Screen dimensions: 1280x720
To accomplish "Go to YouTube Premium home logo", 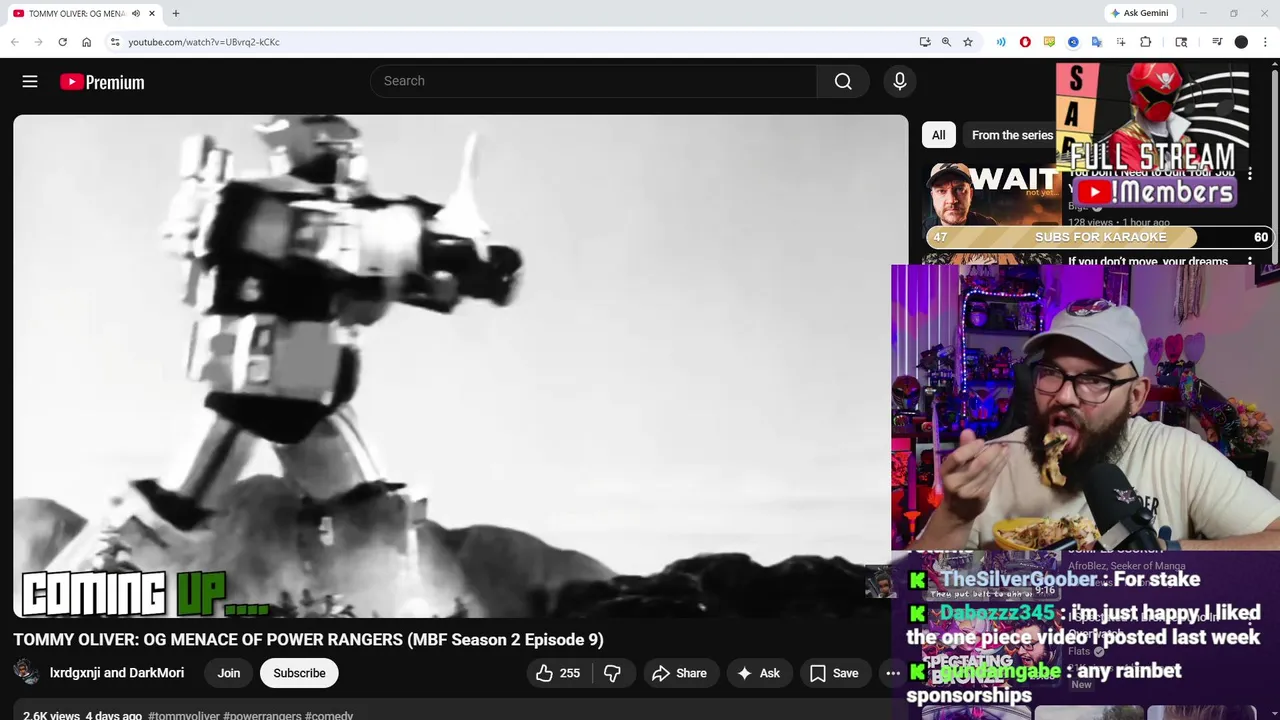I will pyautogui.click(x=102, y=82).
